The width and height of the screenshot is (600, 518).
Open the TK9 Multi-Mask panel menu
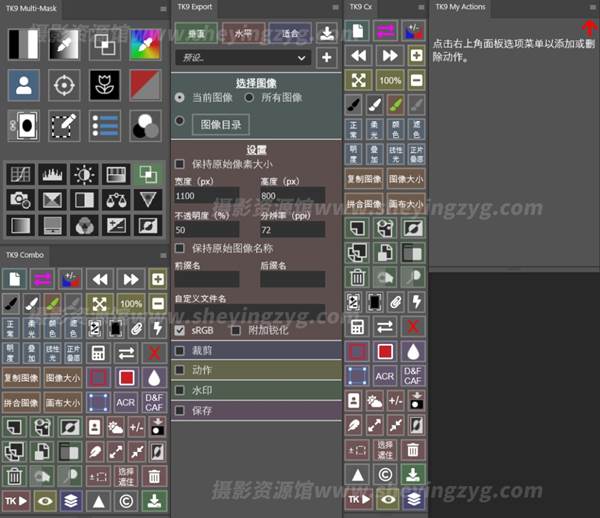point(163,8)
